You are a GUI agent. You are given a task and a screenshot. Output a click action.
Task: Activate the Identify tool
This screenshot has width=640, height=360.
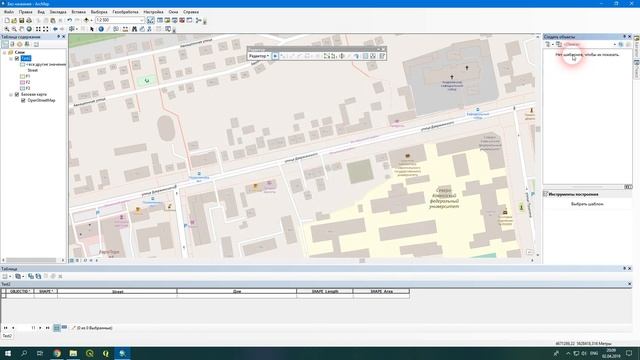click(x=101, y=29)
